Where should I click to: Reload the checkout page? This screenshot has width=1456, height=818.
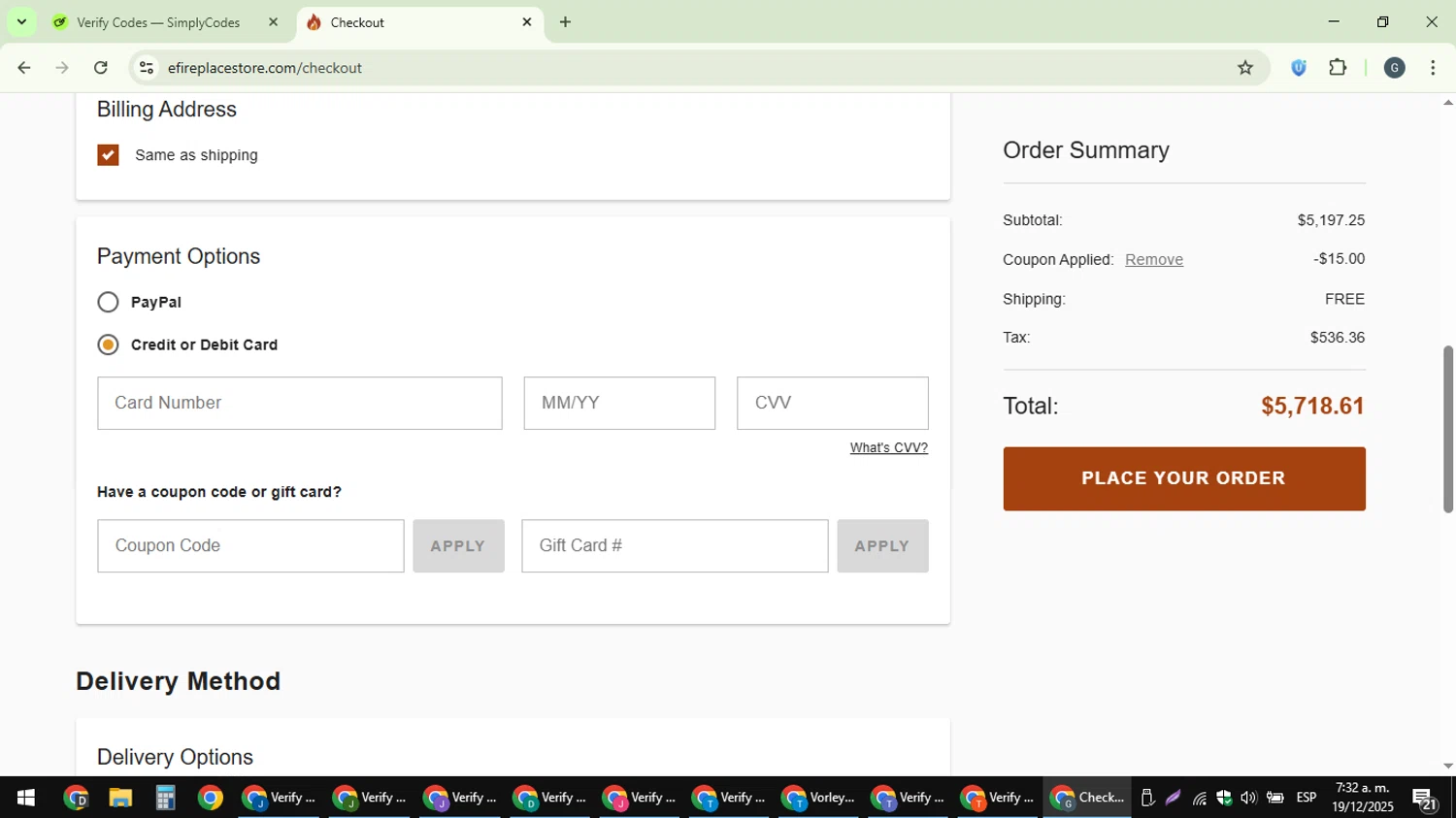tap(101, 68)
